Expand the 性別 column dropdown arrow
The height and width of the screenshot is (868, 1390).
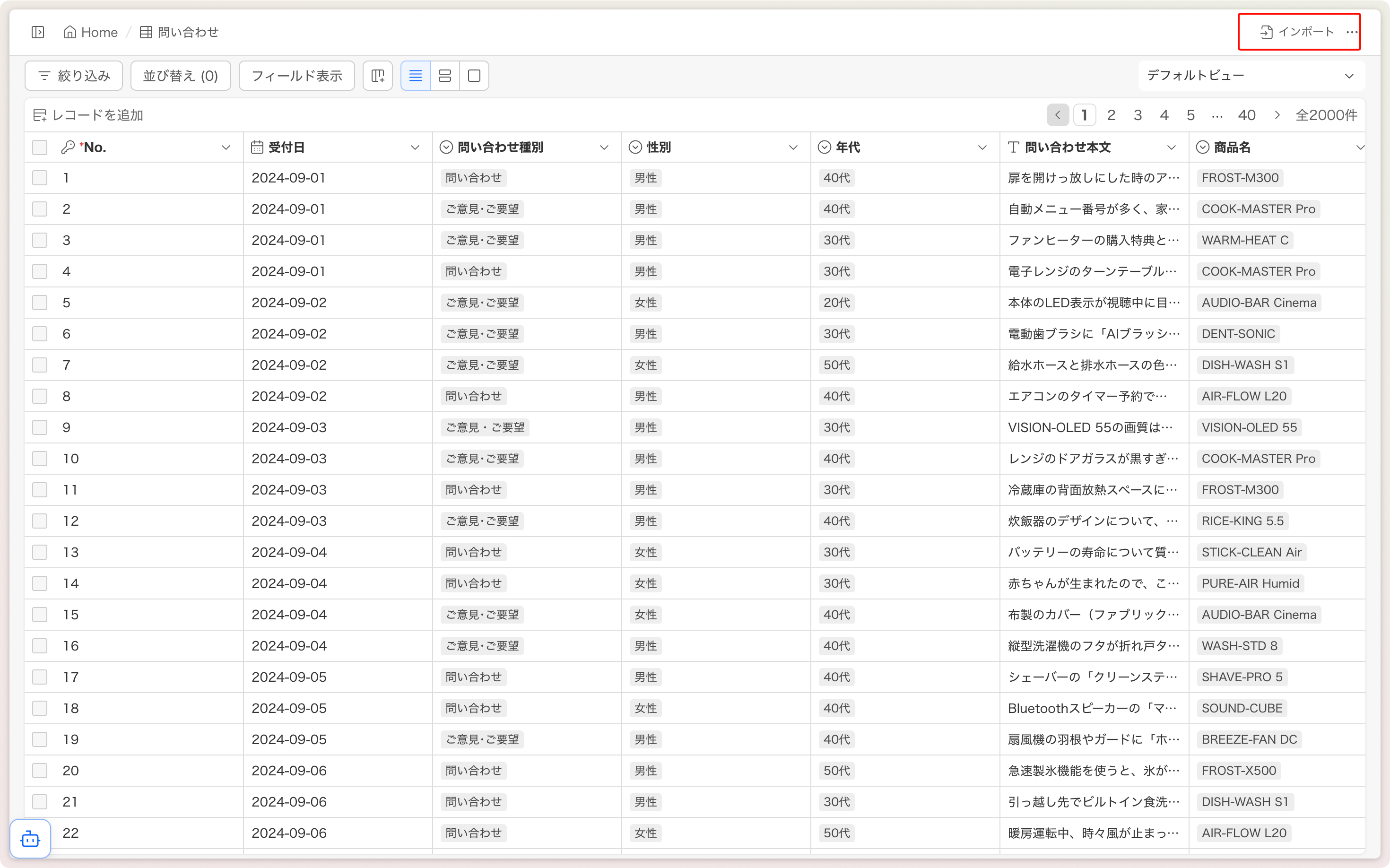793,148
